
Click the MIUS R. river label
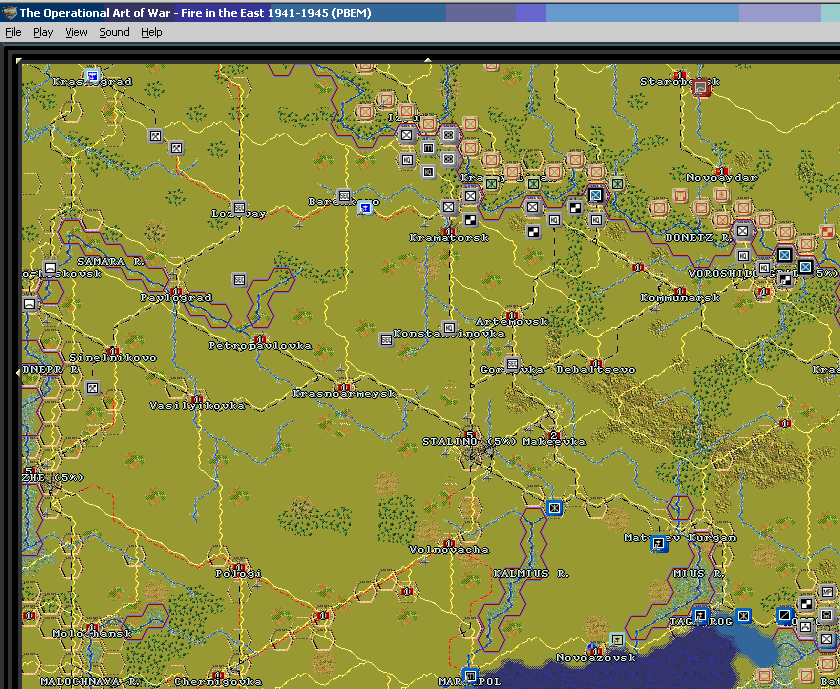[x=700, y=574]
